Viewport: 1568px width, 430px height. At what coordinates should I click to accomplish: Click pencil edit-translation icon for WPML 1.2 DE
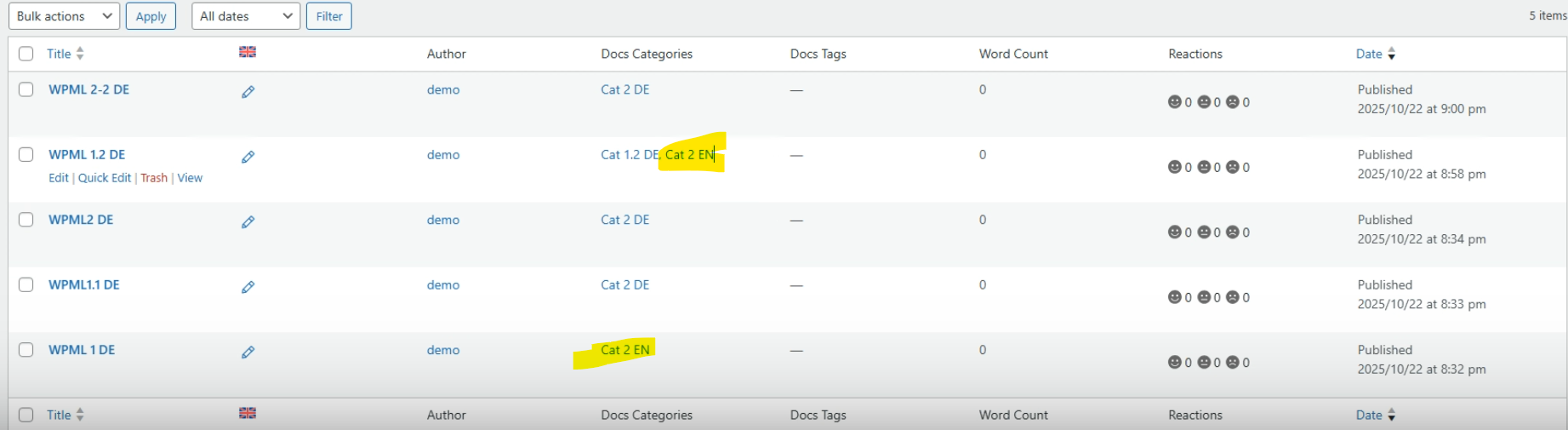[248, 157]
